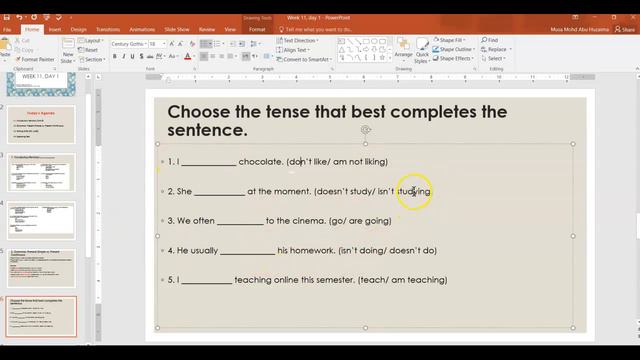Click the Share button
Screen dimensions: 640x360
[625, 29]
